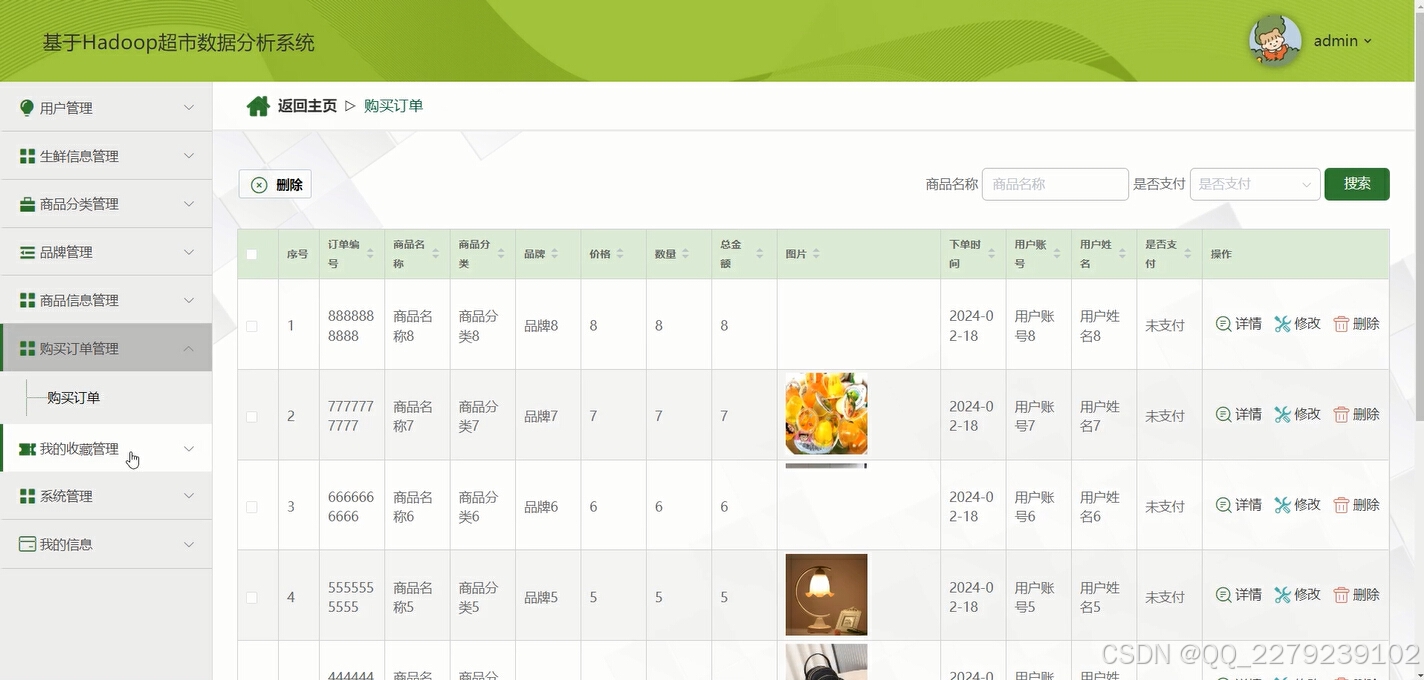Expand 品牌管理 with its chevron
This screenshot has width=1424, height=680.
(x=189, y=251)
